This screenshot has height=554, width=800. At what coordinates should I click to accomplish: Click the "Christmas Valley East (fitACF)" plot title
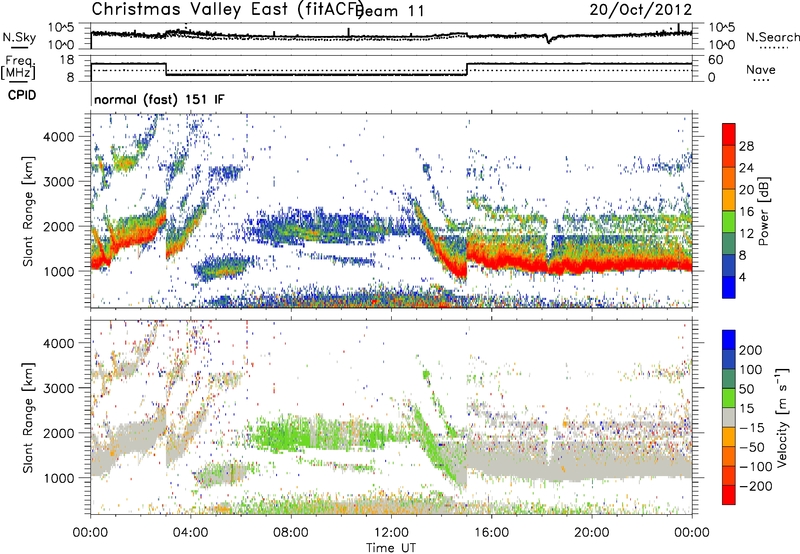[227, 9]
